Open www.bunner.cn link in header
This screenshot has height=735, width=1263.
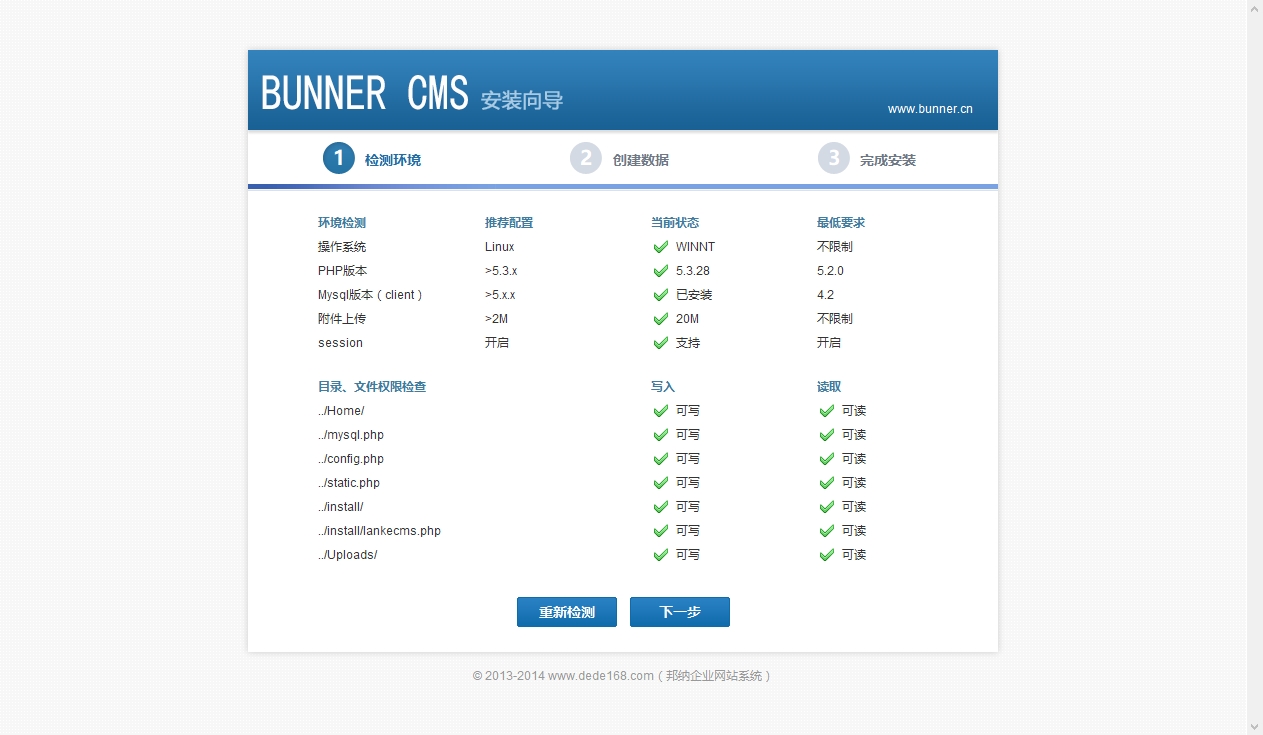[x=930, y=109]
